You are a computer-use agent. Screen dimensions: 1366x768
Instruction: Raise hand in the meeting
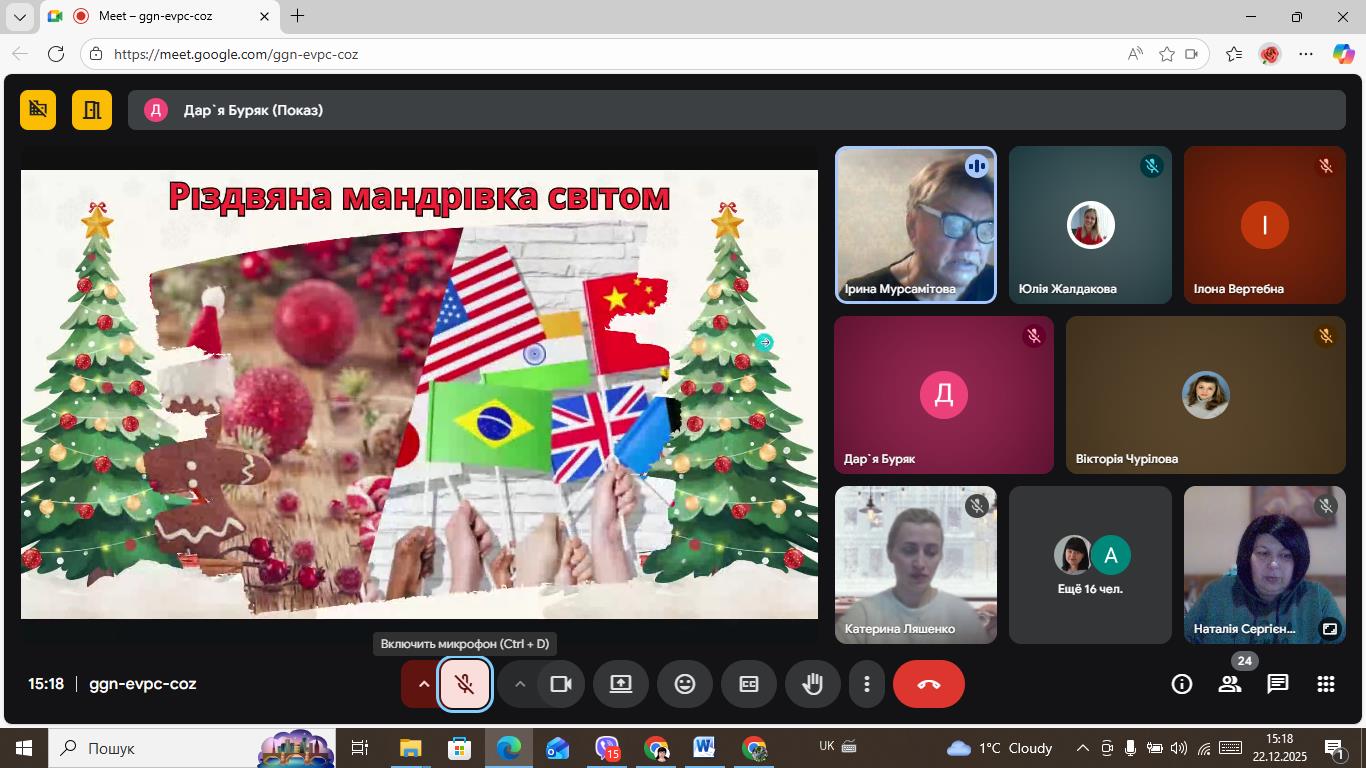pos(813,684)
